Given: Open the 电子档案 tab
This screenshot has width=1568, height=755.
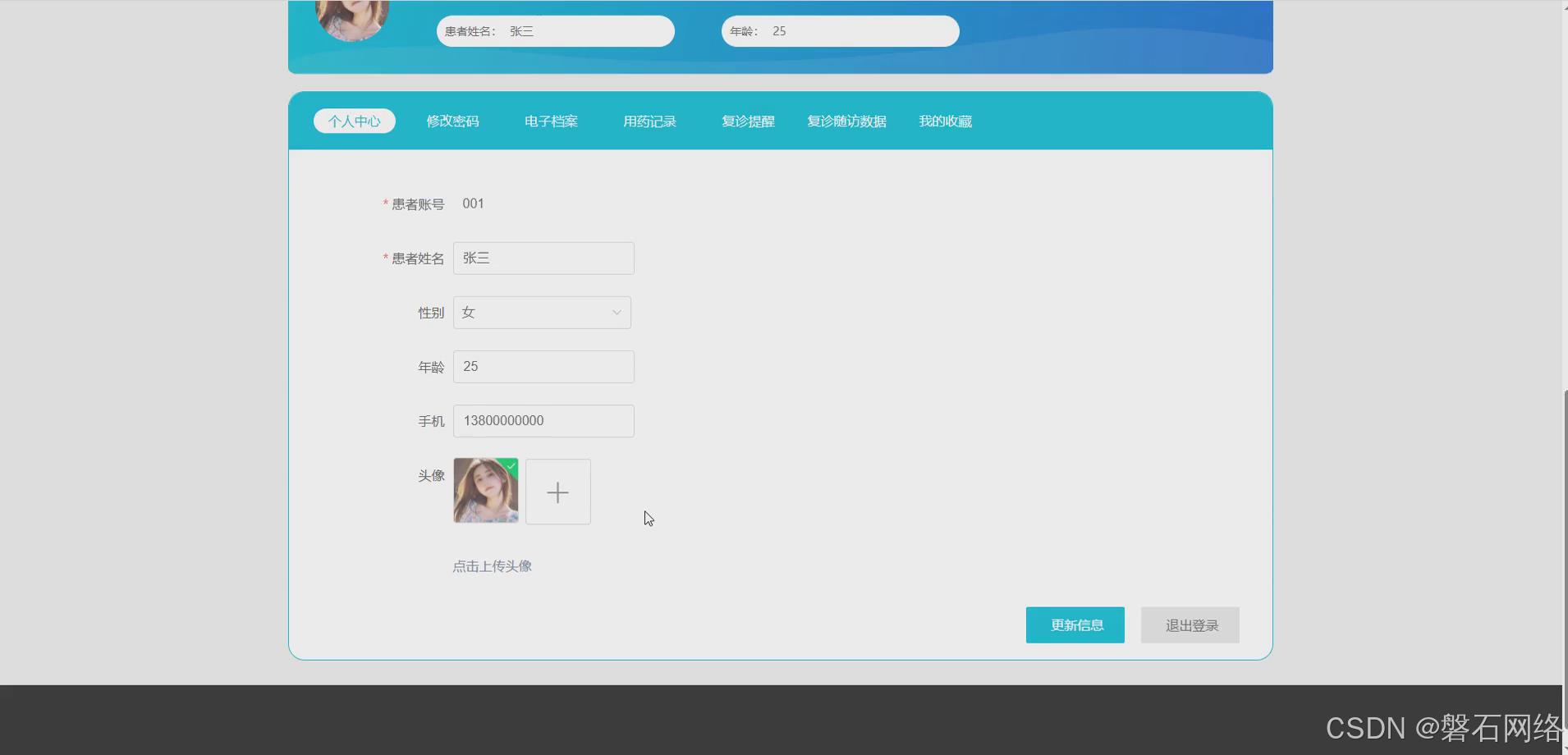Looking at the screenshot, I should click(550, 121).
